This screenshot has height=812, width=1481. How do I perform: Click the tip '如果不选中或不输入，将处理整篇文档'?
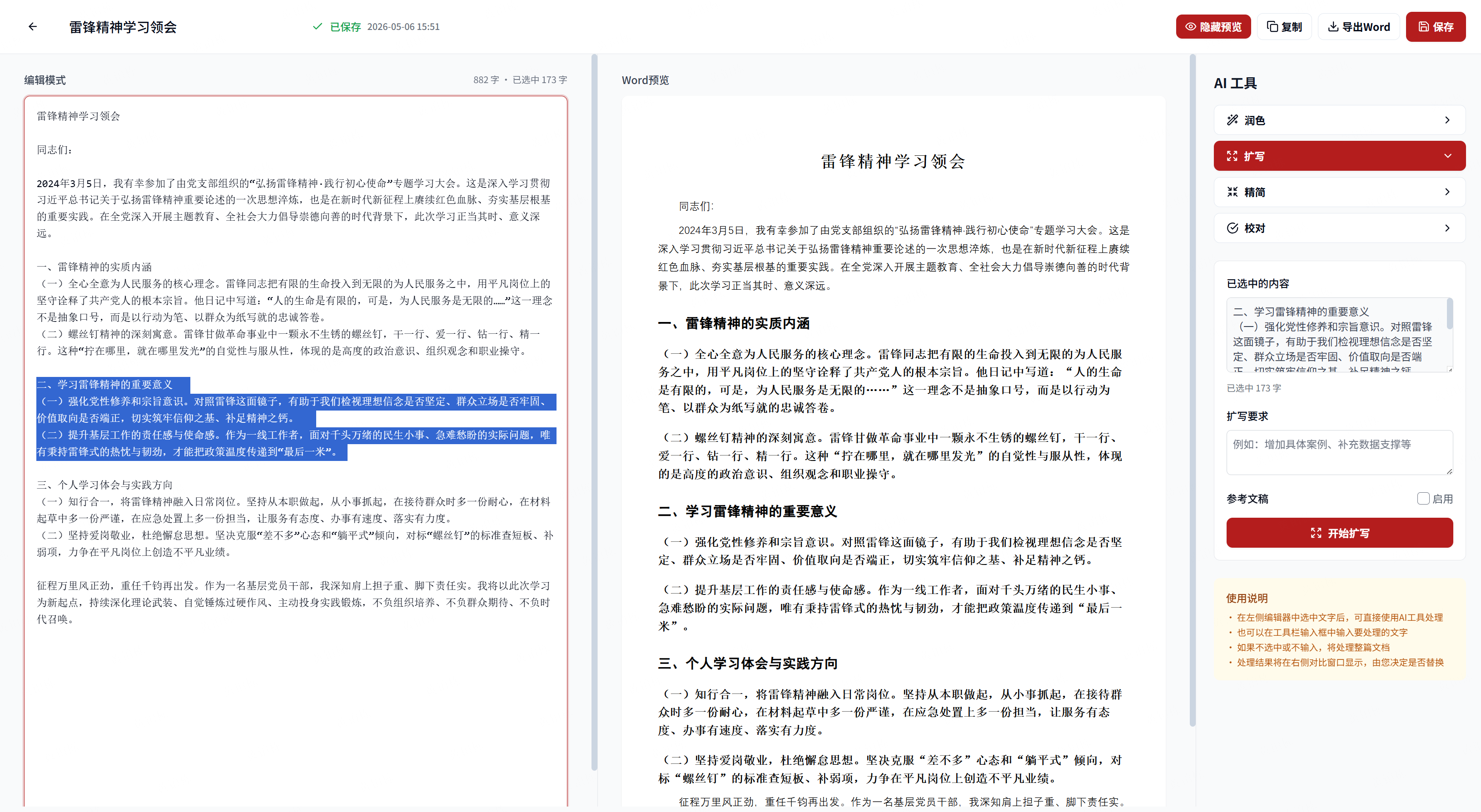coord(1312,648)
